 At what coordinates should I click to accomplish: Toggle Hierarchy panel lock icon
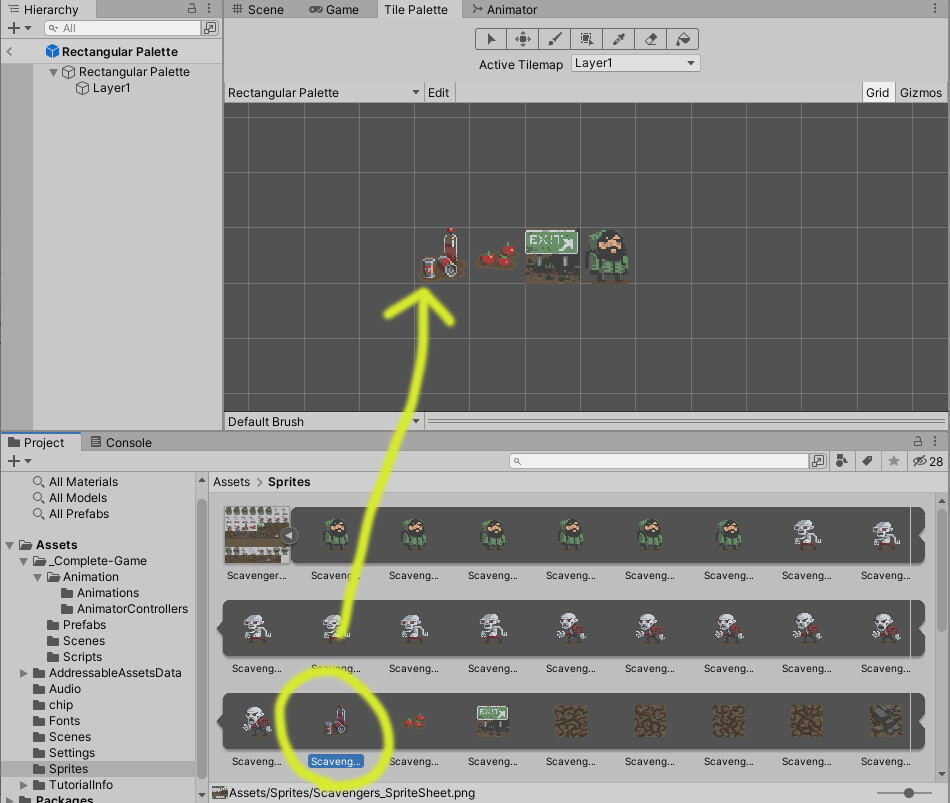pos(191,8)
